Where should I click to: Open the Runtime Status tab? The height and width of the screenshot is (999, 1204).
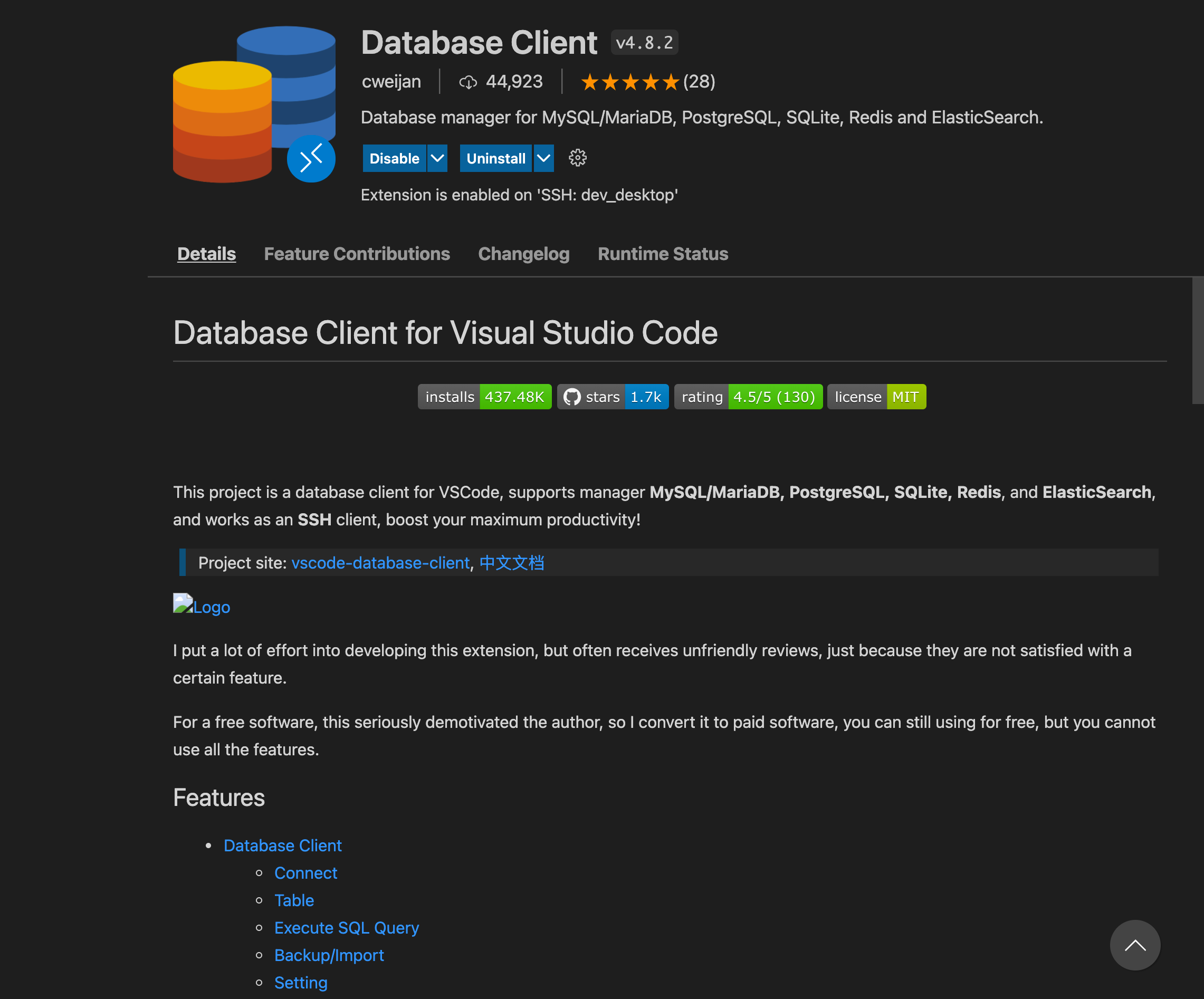pos(663,254)
